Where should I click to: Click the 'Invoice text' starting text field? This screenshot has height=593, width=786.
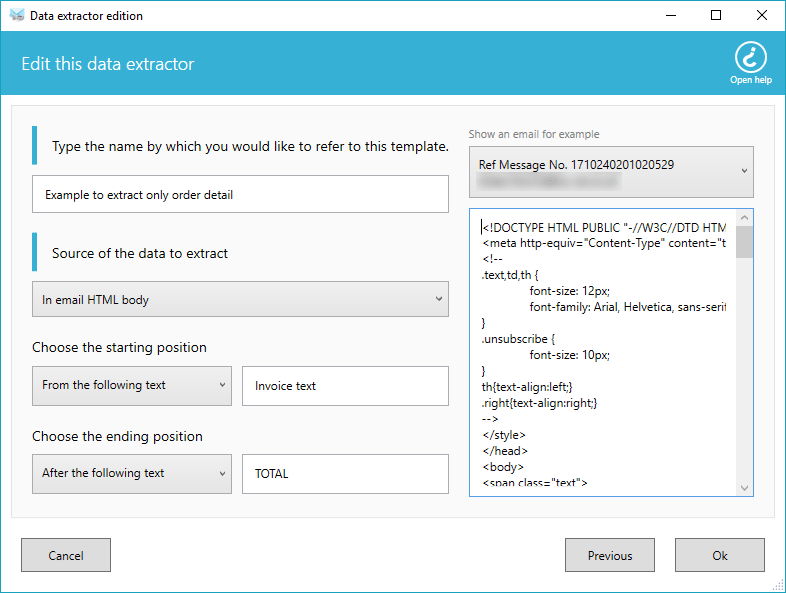tap(345, 385)
